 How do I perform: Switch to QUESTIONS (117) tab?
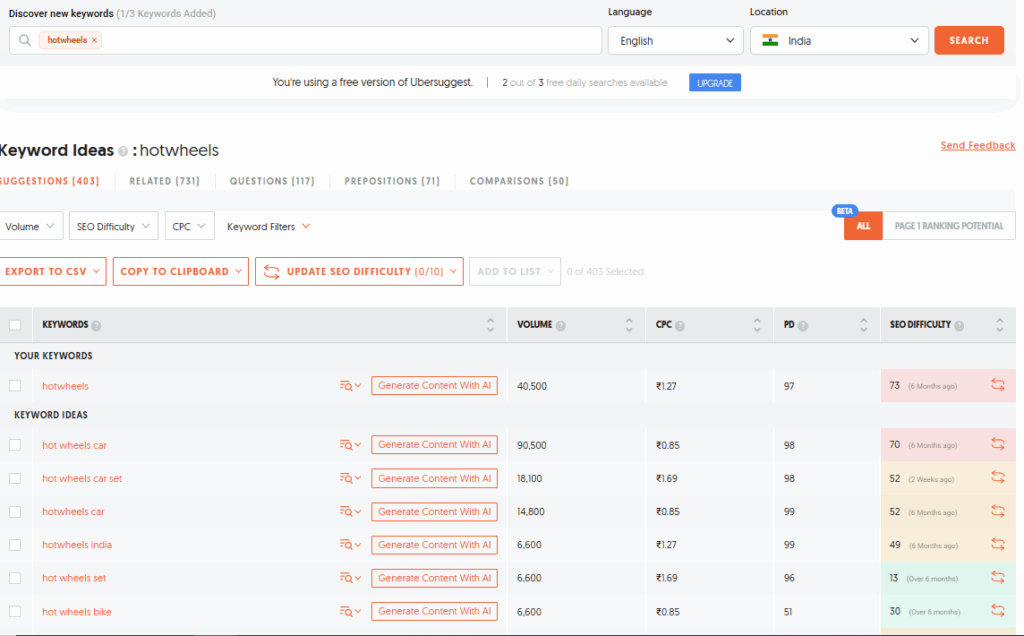(272, 181)
